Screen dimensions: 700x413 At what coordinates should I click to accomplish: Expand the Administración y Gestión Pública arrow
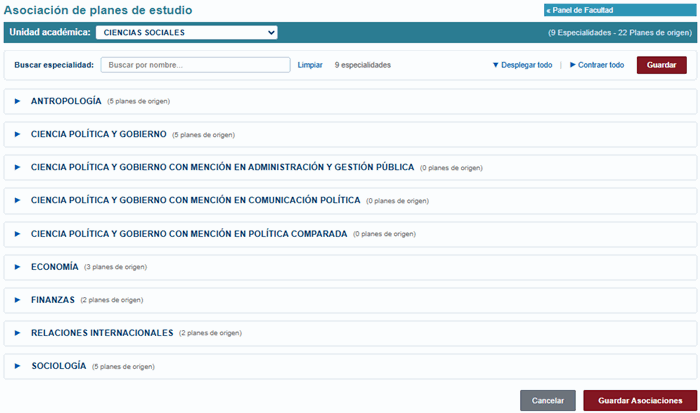tap(17, 167)
